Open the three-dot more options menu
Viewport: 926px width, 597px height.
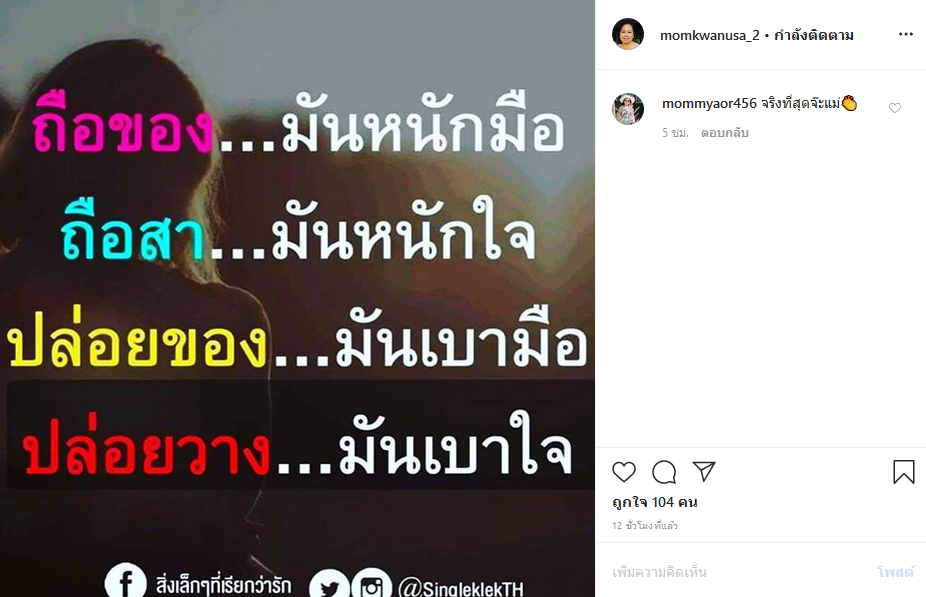pyautogui.click(x=906, y=34)
